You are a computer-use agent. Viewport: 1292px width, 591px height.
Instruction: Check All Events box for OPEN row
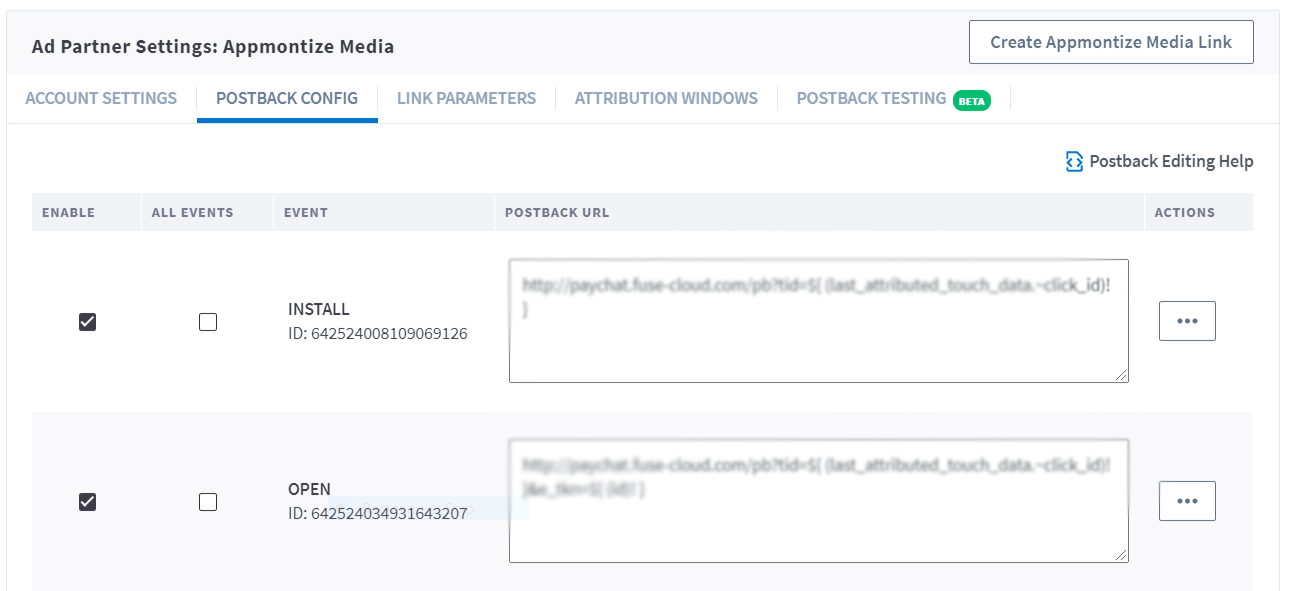(208, 502)
